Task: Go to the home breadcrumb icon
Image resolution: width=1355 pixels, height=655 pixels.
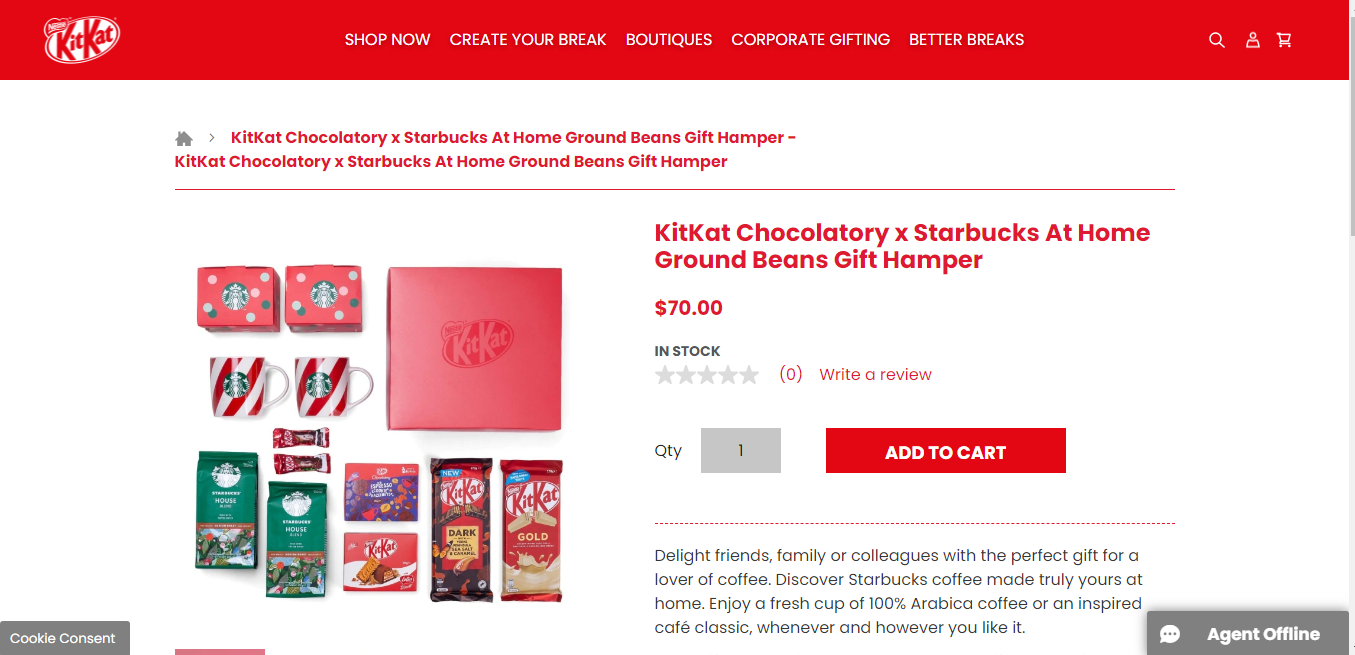Action: 184,138
